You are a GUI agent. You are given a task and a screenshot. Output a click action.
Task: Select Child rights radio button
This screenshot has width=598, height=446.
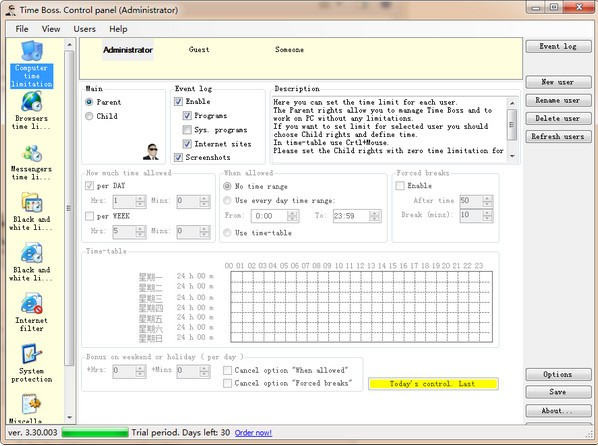click(x=89, y=116)
